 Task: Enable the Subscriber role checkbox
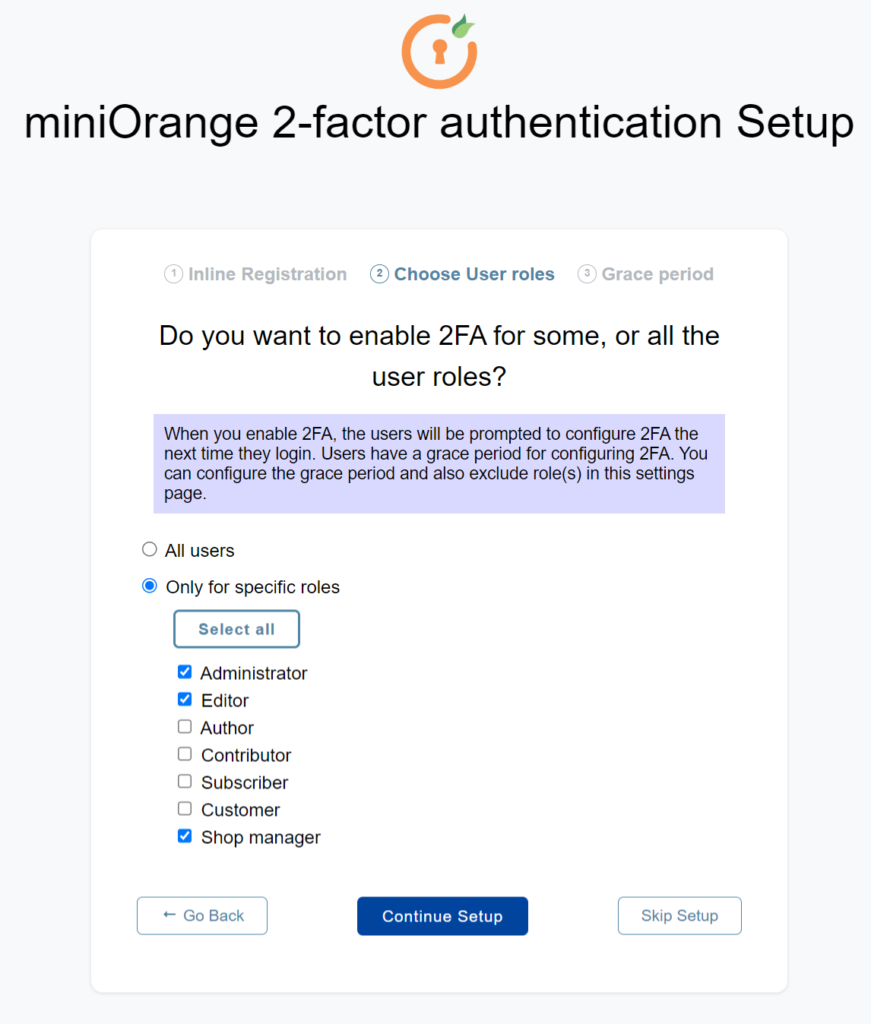[x=184, y=781]
